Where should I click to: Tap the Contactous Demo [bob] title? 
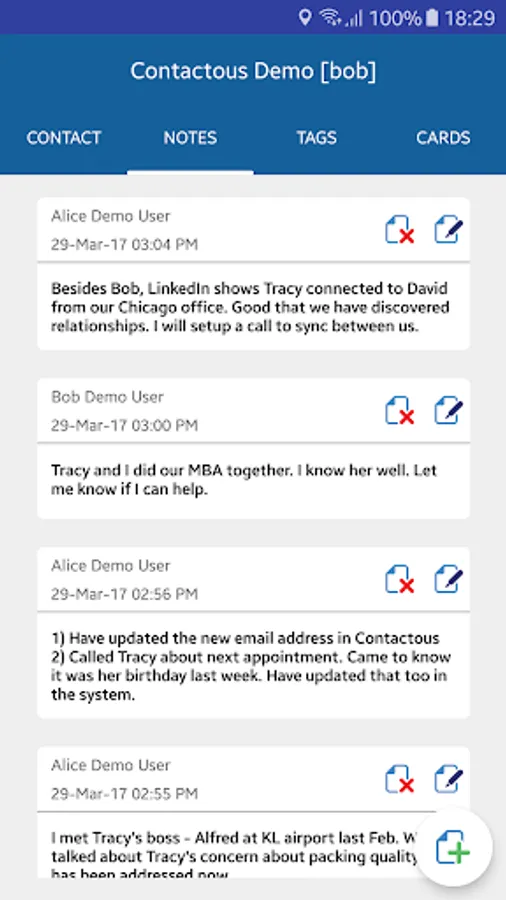253,71
